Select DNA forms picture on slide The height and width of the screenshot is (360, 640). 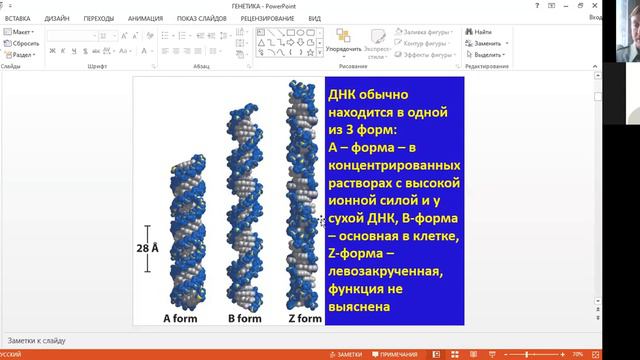click(x=229, y=201)
